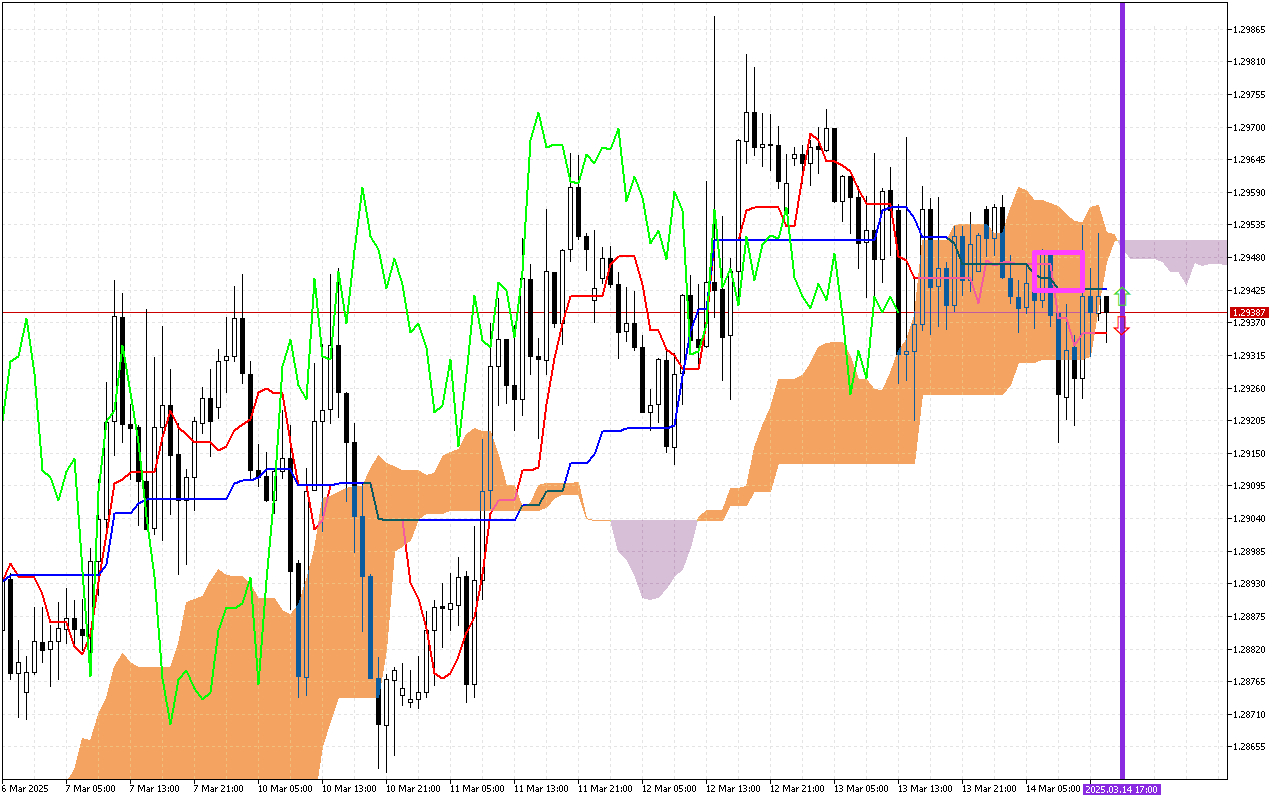1280x800 pixels.
Task: Select the magenta rectangle drawn on chart
Action: 1058,253
